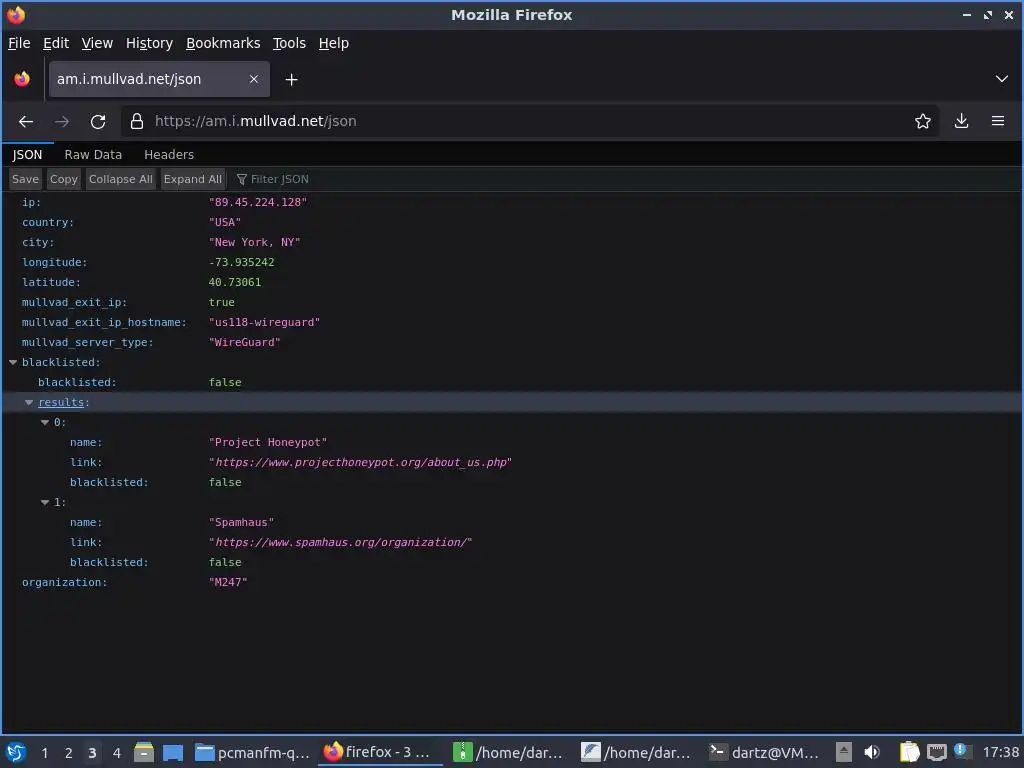Open the File menu
The width and height of the screenshot is (1024, 768).
pyautogui.click(x=19, y=43)
